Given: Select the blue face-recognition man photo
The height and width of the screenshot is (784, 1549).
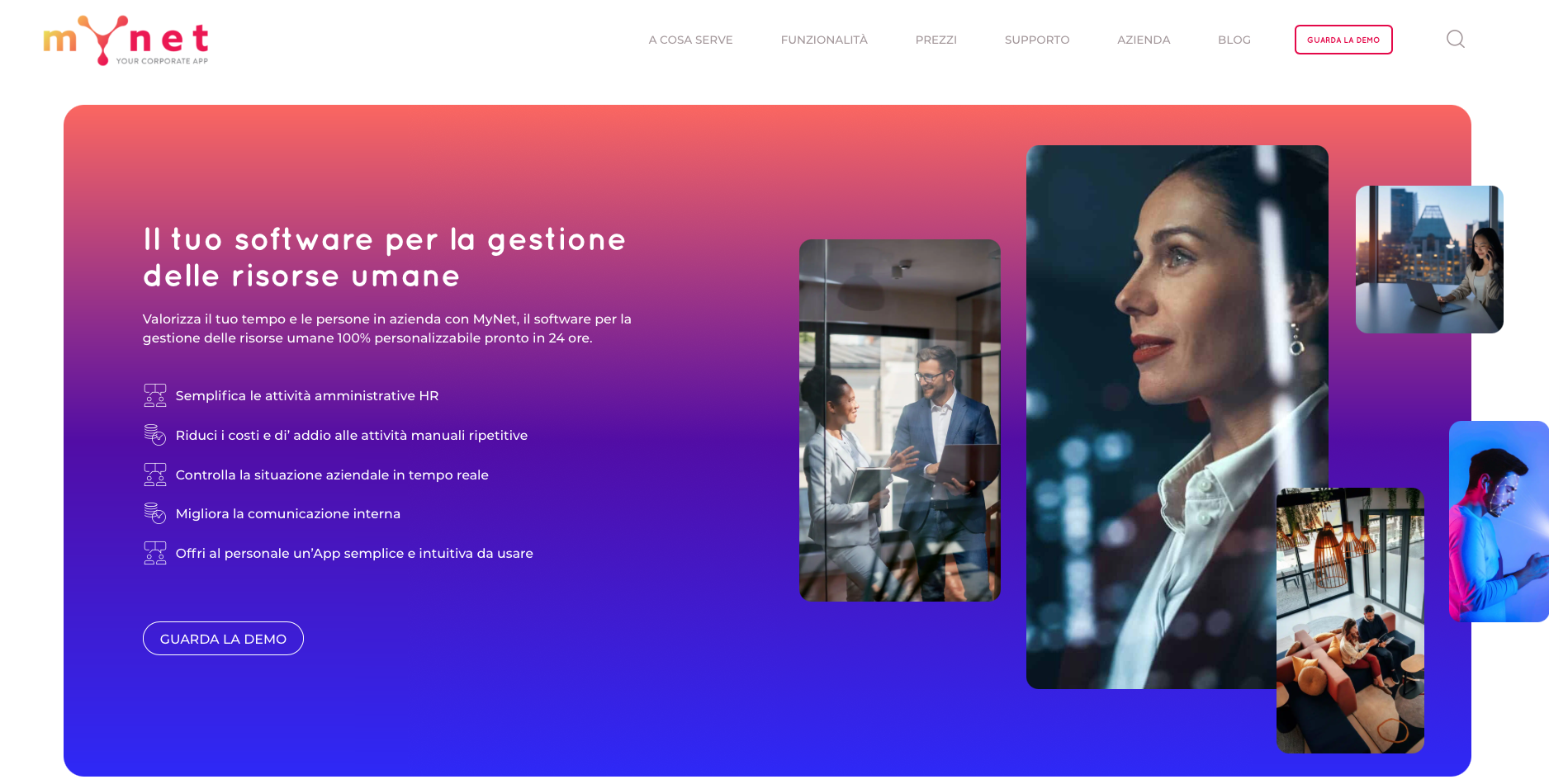Looking at the screenshot, I should tap(1499, 522).
